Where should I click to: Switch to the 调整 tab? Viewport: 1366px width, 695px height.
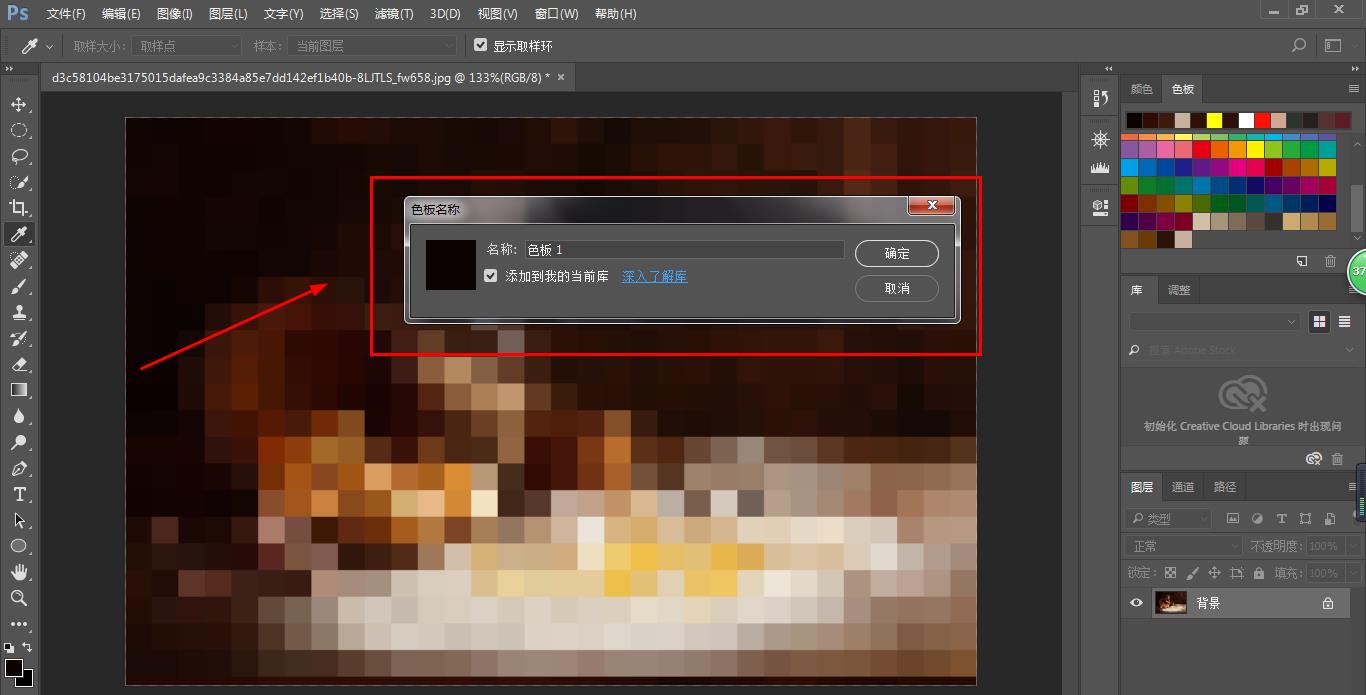(x=1179, y=290)
